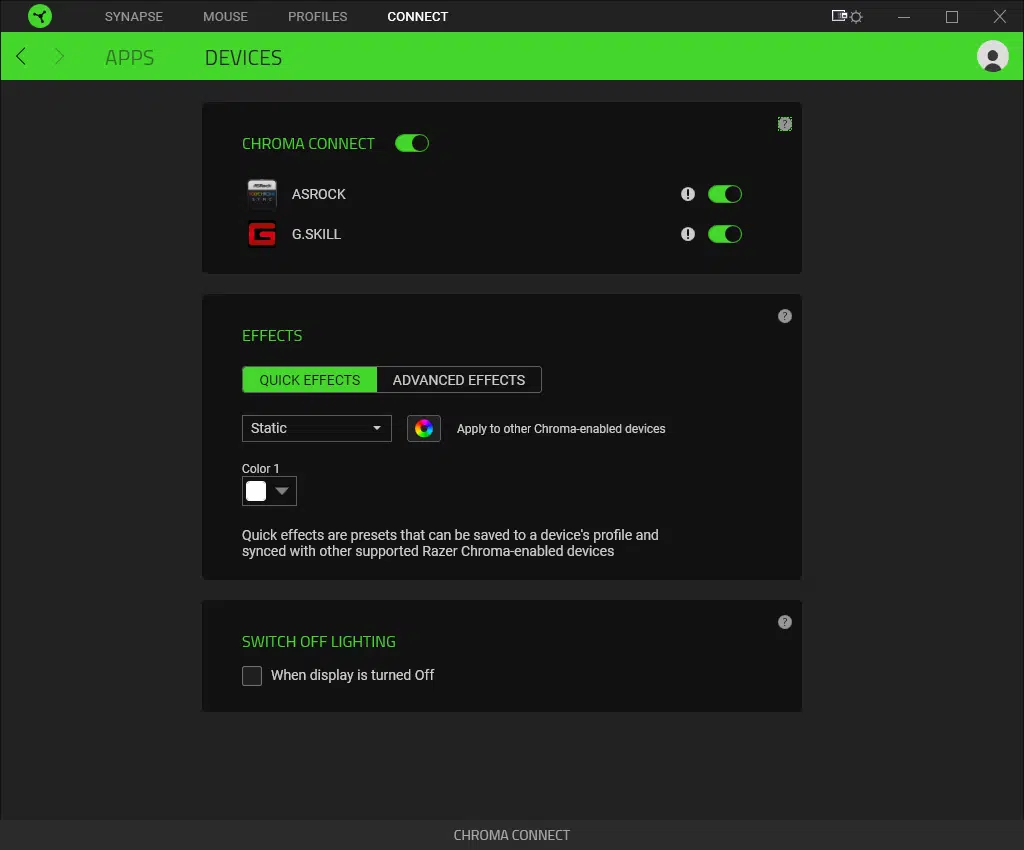1024x850 pixels.
Task: Toggle the ASRock device switch
Action: [724, 194]
